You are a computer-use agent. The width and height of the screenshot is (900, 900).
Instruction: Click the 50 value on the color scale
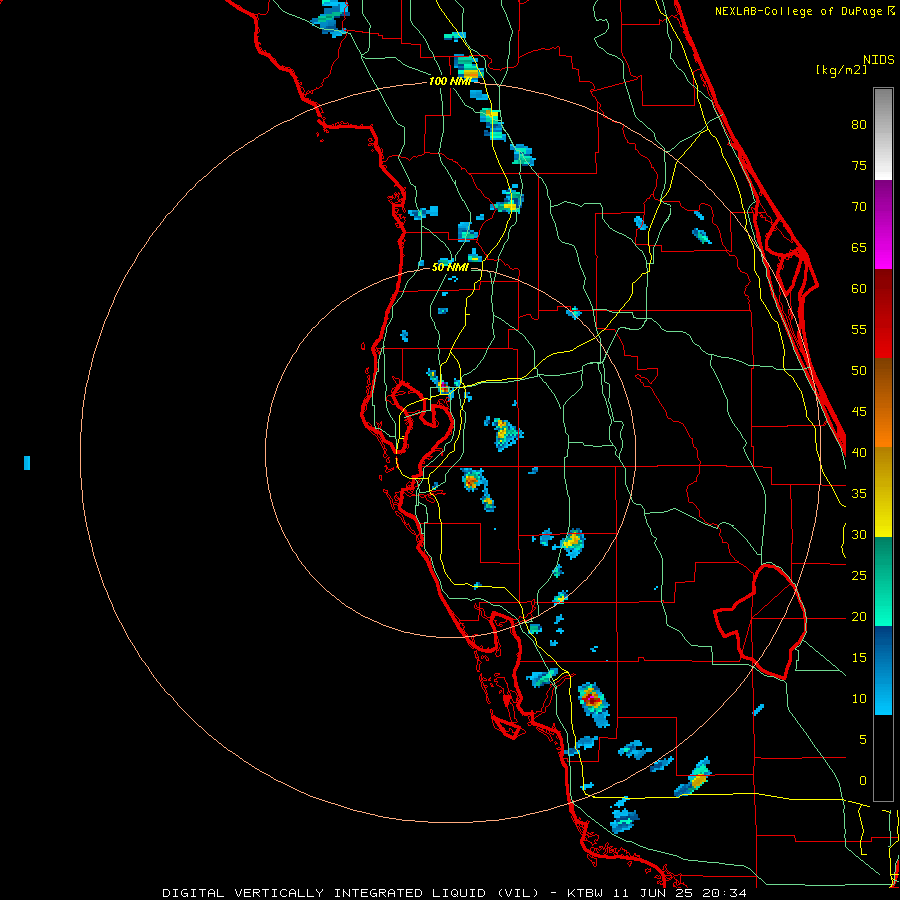859,370
